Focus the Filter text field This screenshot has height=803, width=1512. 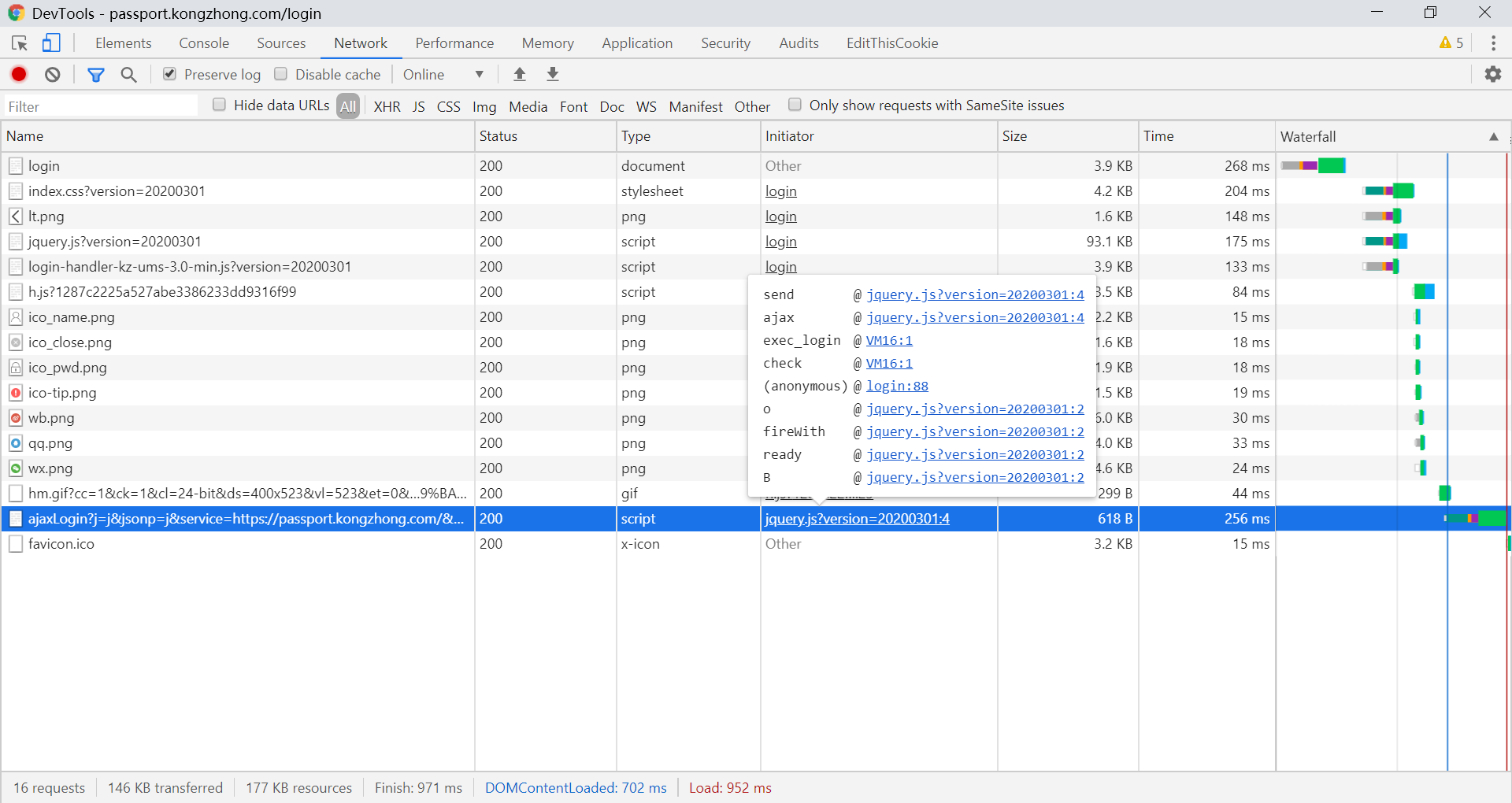coord(101,106)
